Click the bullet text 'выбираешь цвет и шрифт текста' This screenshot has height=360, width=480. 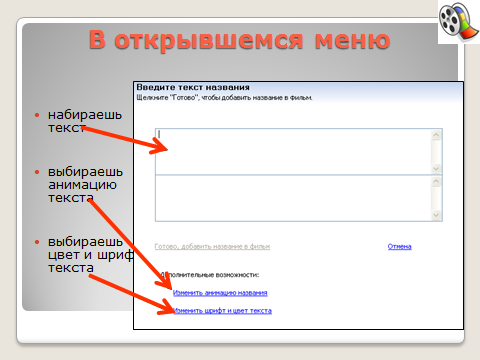(x=91, y=255)
